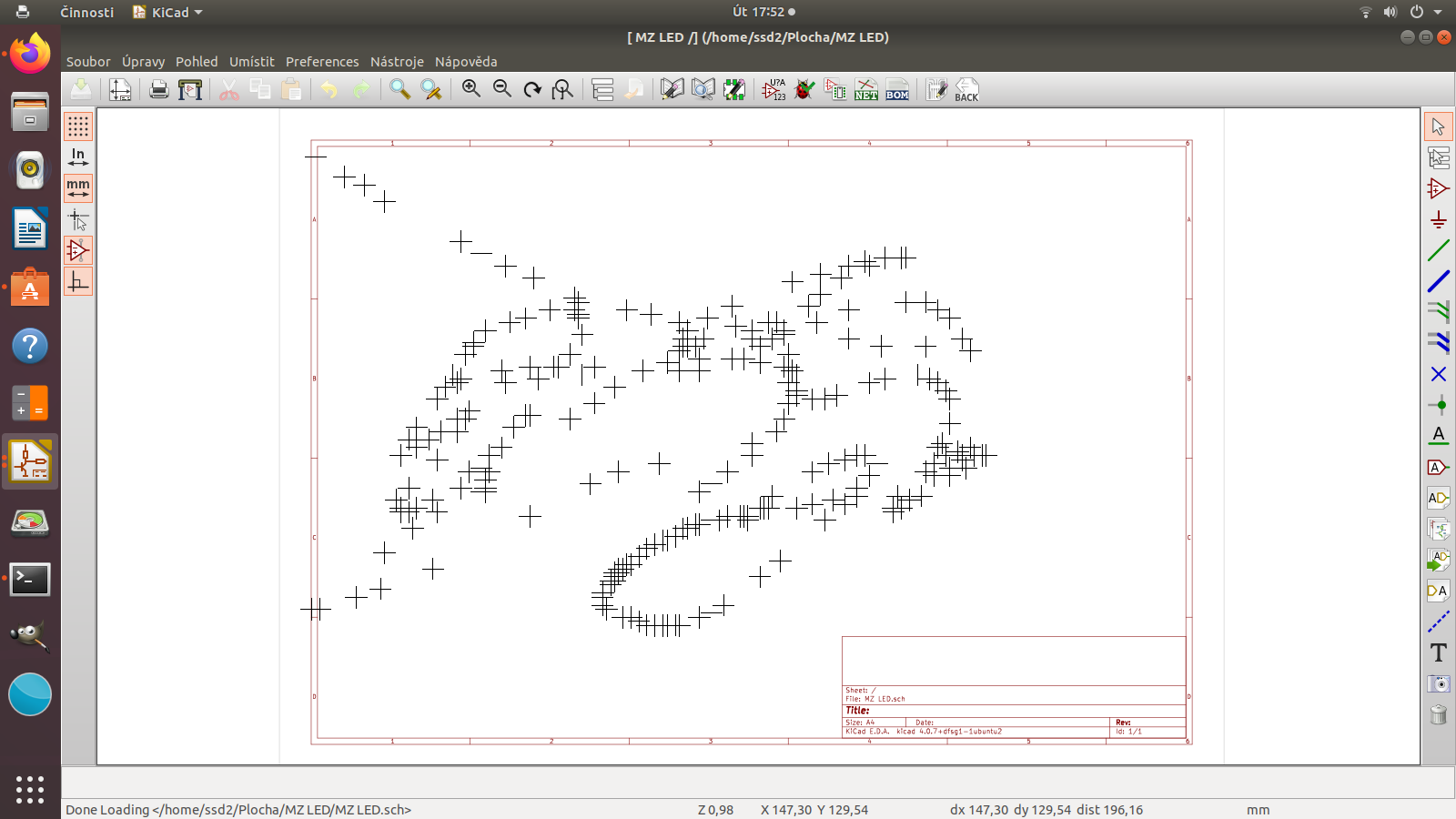Toggle the cursor shape

pyautogui.click(x=78, y=219)
